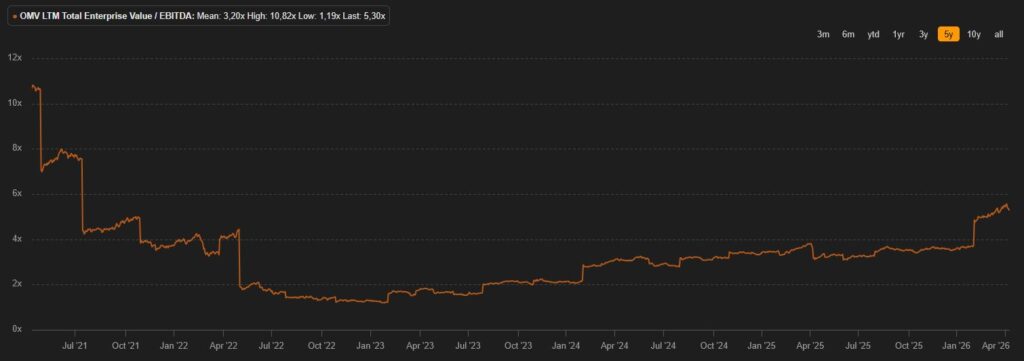Screen dimensions: 1024x361
Task: Click the orange OMV legend dot
Action: (x=14, y=15)
